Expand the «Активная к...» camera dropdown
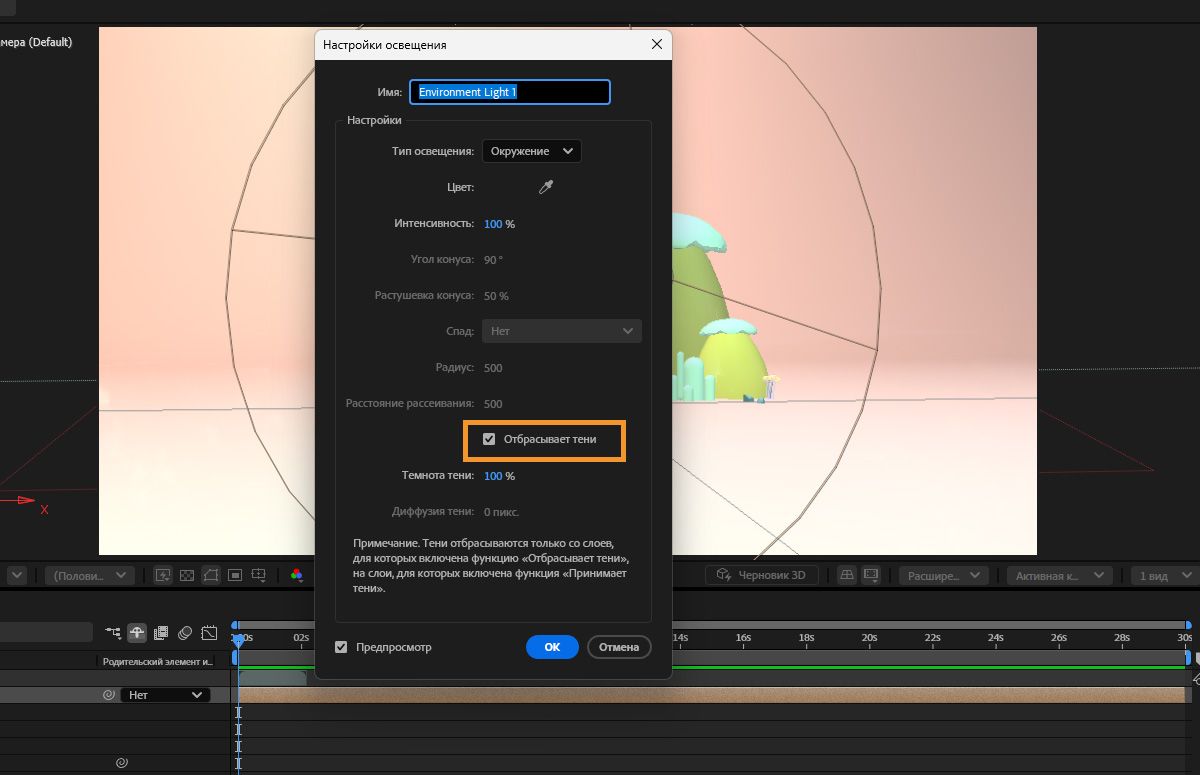 (1058, 576)
